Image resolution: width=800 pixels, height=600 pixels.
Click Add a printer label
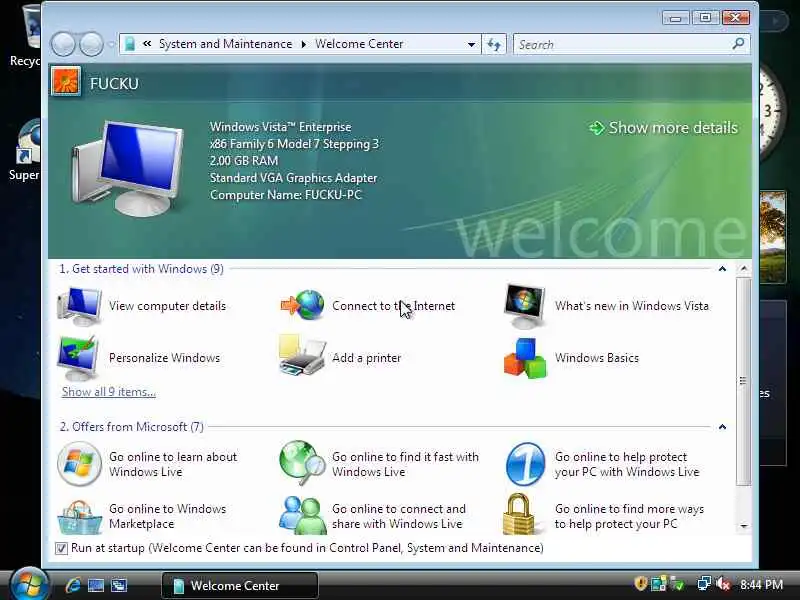(x=366, y=358)
